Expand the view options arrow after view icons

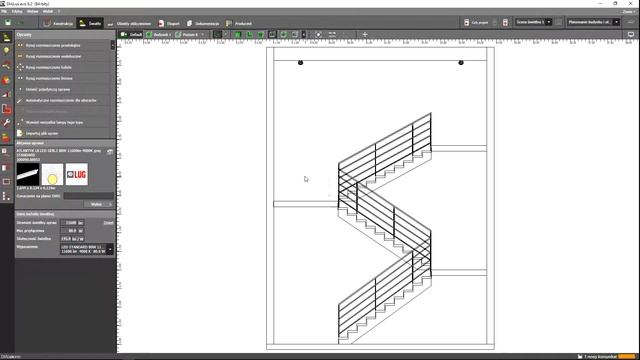coord(304,35)
